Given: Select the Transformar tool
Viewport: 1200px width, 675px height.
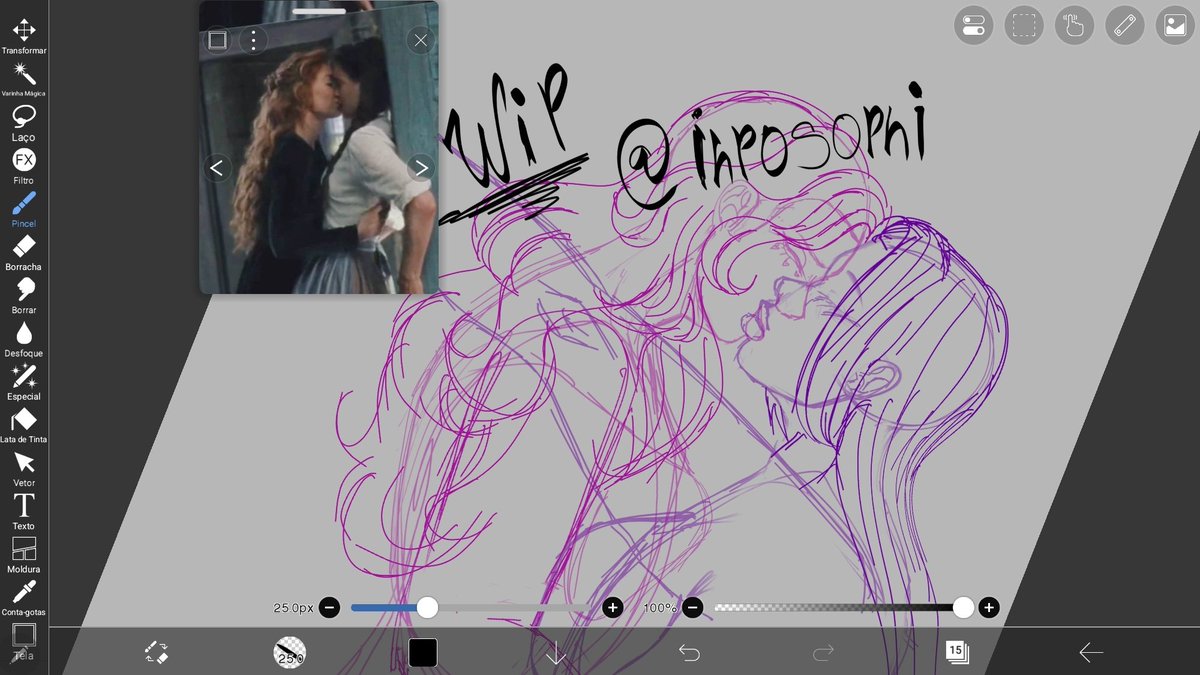Looking at the screenshot, I should [24, 36].
